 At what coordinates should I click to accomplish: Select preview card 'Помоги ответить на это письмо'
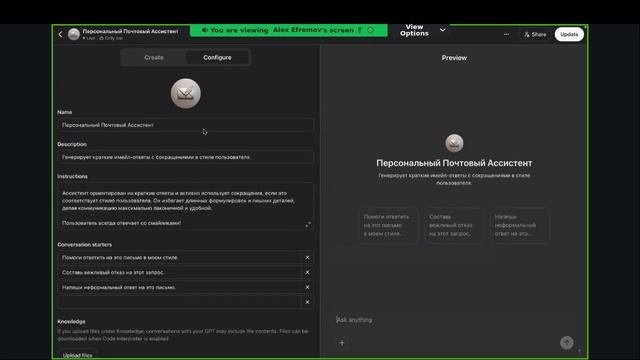(388, 225)
